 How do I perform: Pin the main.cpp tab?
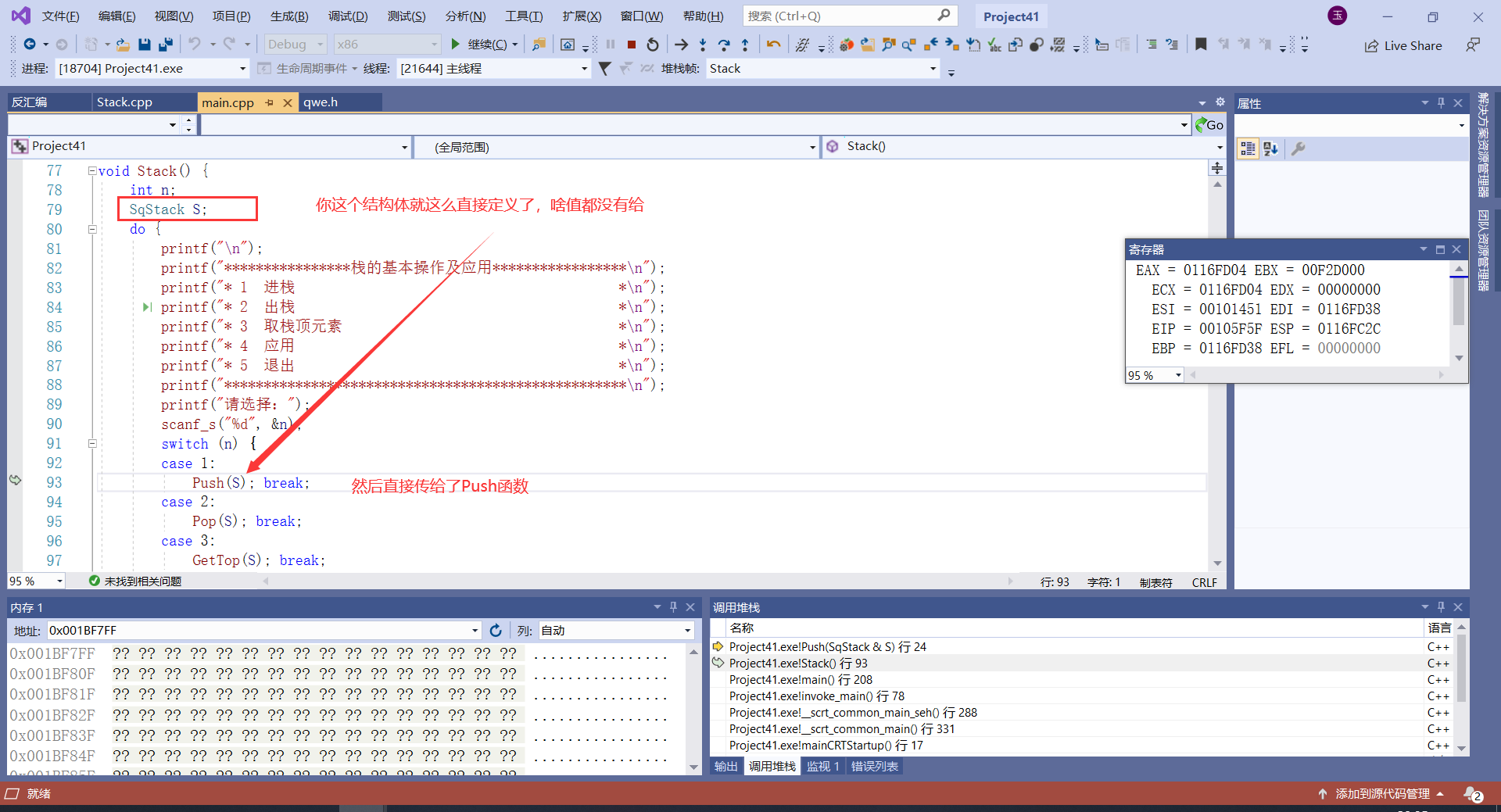(x=269, y=102)
